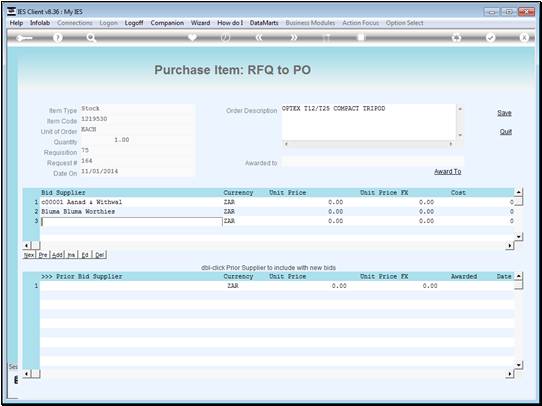Screen dimensions: 542x406
Task: Click the heart favorites icon
Action: tap(192, 37)
